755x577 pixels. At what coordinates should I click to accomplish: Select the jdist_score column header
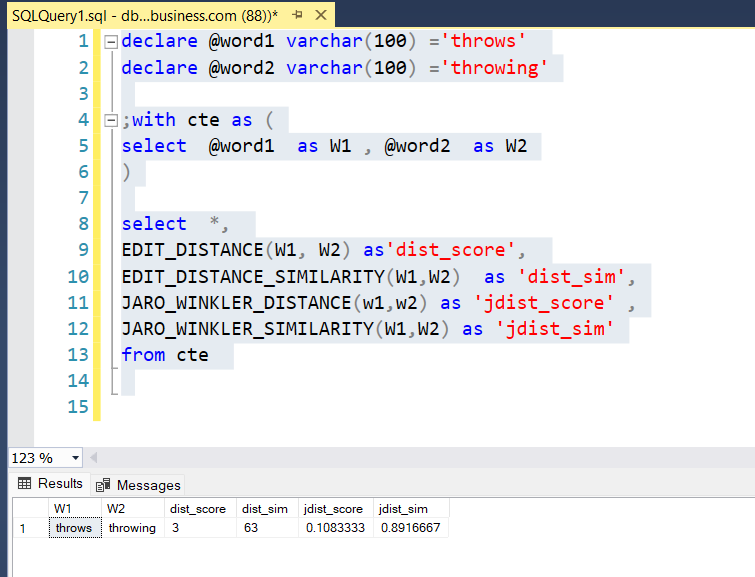pyautogui.click(x=336, y=509)
